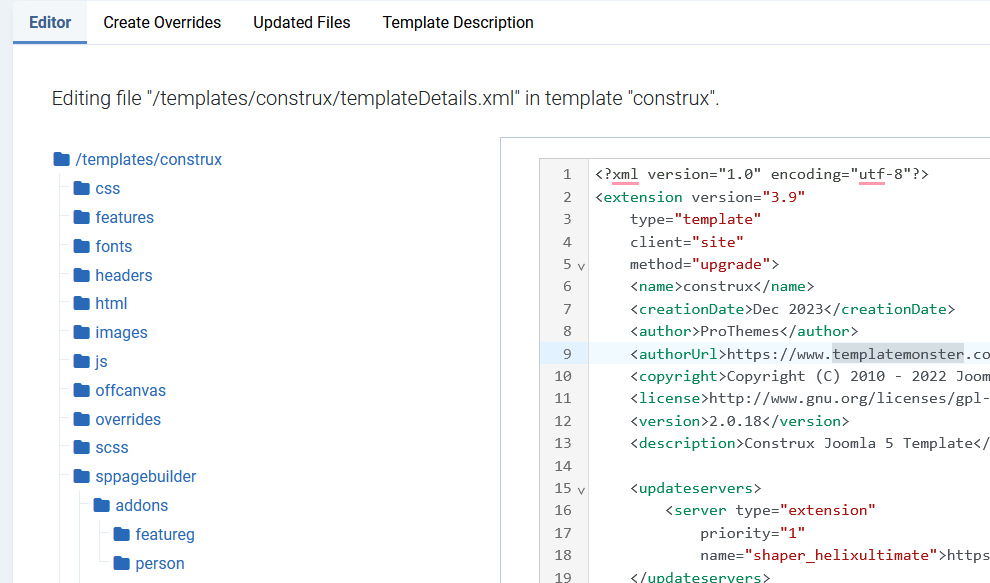Collapse the sppagebuilder folder
The height and width of the screenshot is (583, 990).
point(145,477)
